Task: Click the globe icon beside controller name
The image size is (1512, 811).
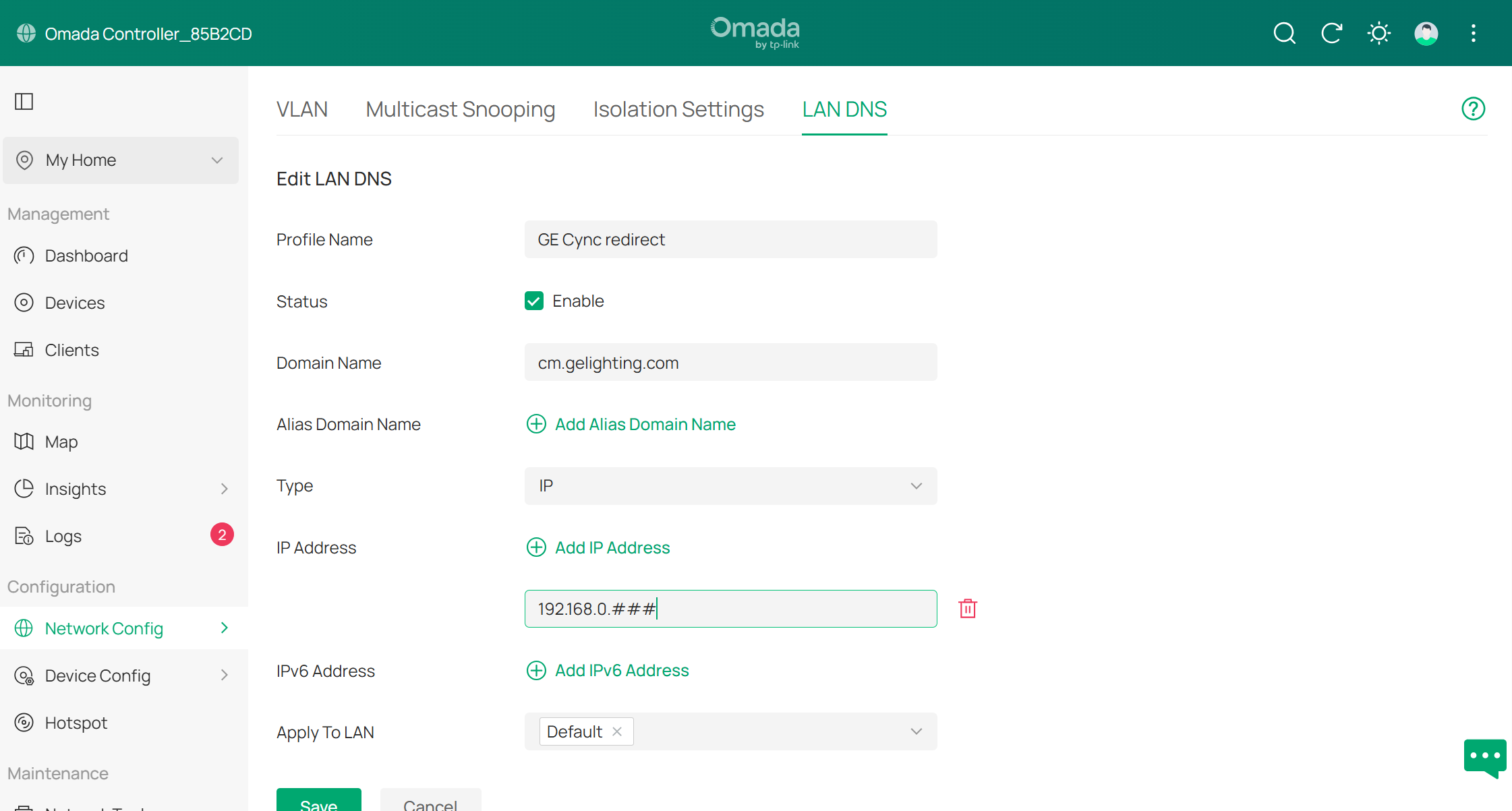Action: [26, 33]
